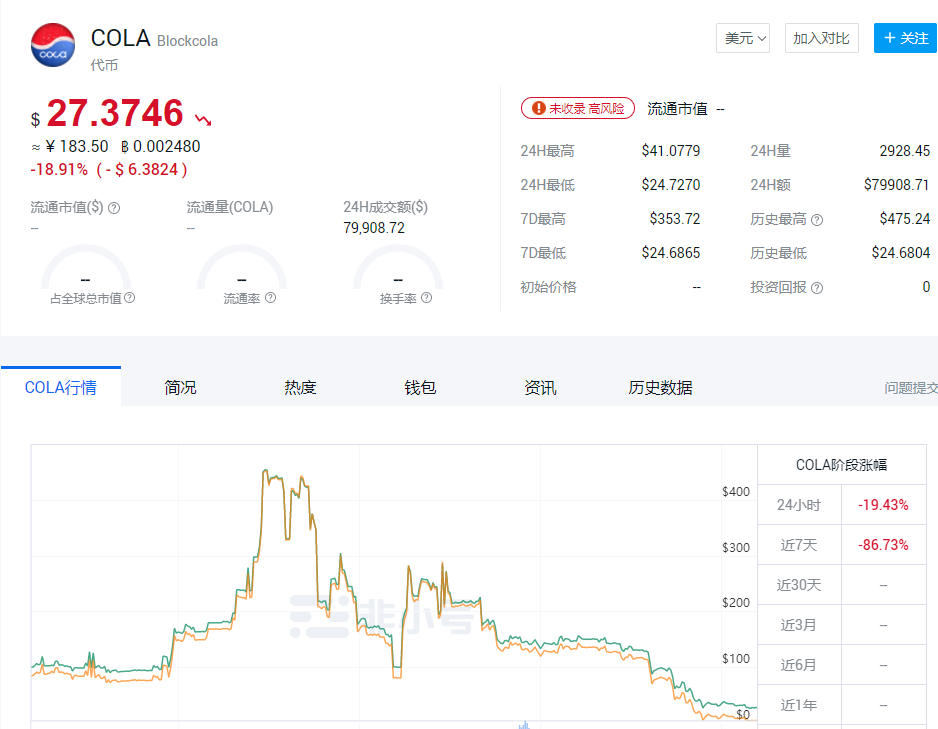Open the 钱包 tab
The height and width of the screenshot is (729, 938).
pyautogui.click(x=420, y=388)
